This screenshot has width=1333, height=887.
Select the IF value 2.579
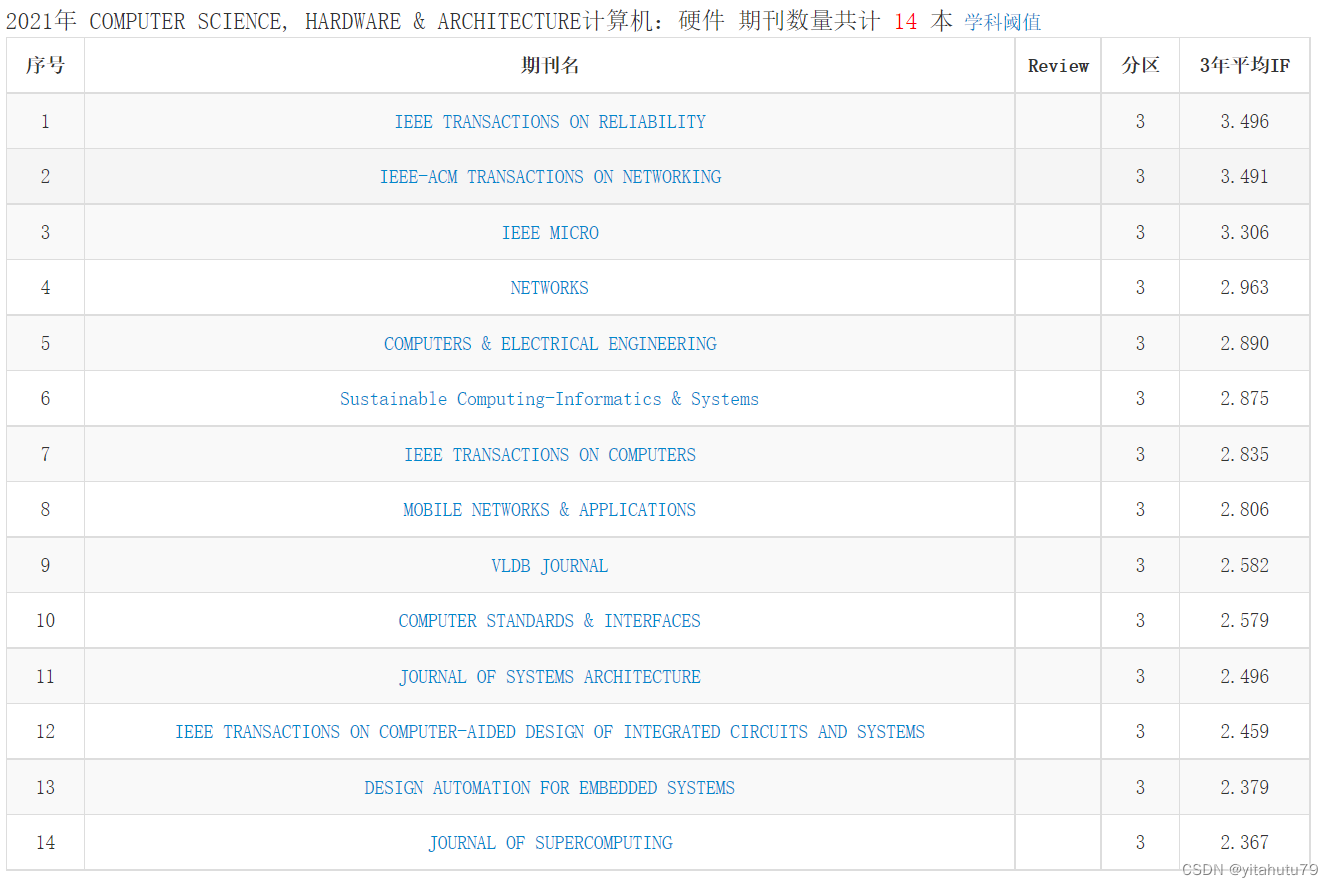point(1245,621)
